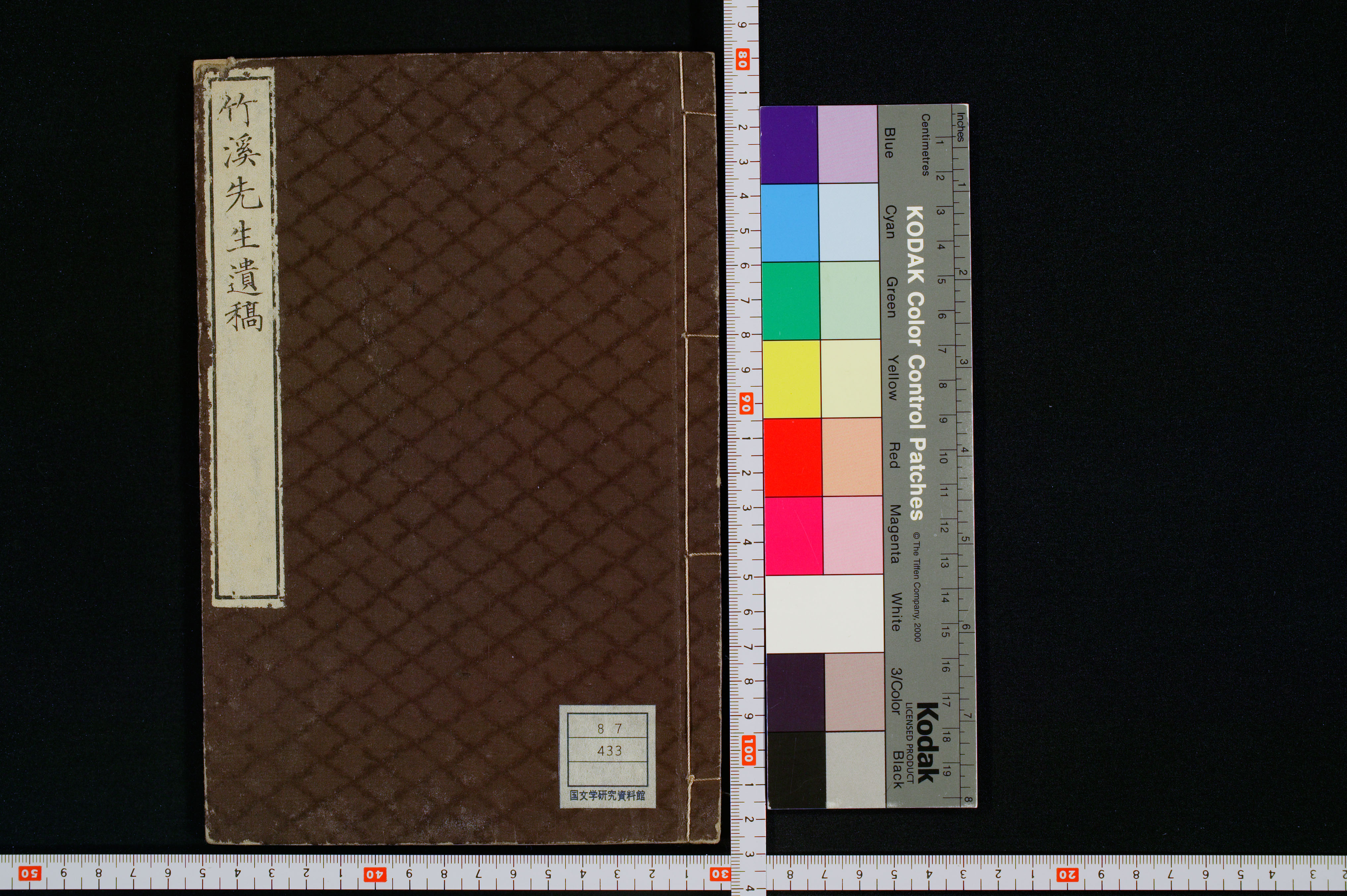1347x896 pixels.
Task: Click the 'KODAK Color Control Patches' heading
Action: 915,364
